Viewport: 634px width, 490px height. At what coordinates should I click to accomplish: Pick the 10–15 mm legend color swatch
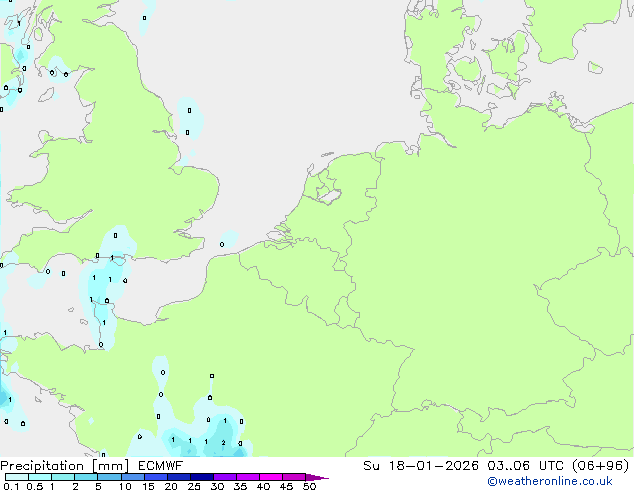(x=133, y=477)
